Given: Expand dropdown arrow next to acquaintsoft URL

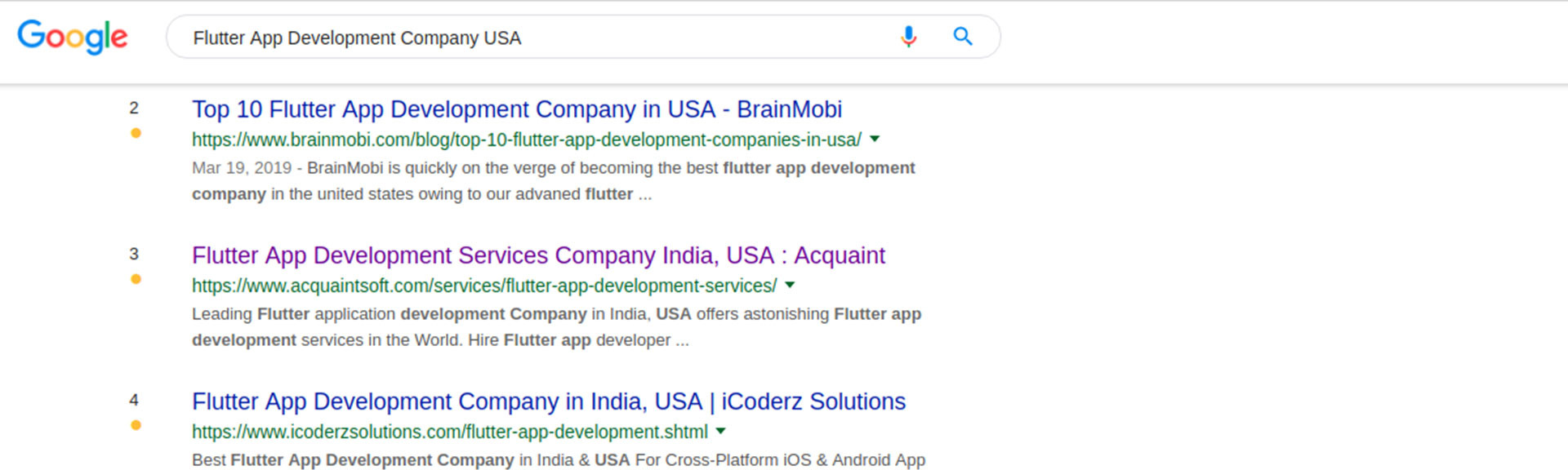Looking at the screenshot, I should 790,286.
